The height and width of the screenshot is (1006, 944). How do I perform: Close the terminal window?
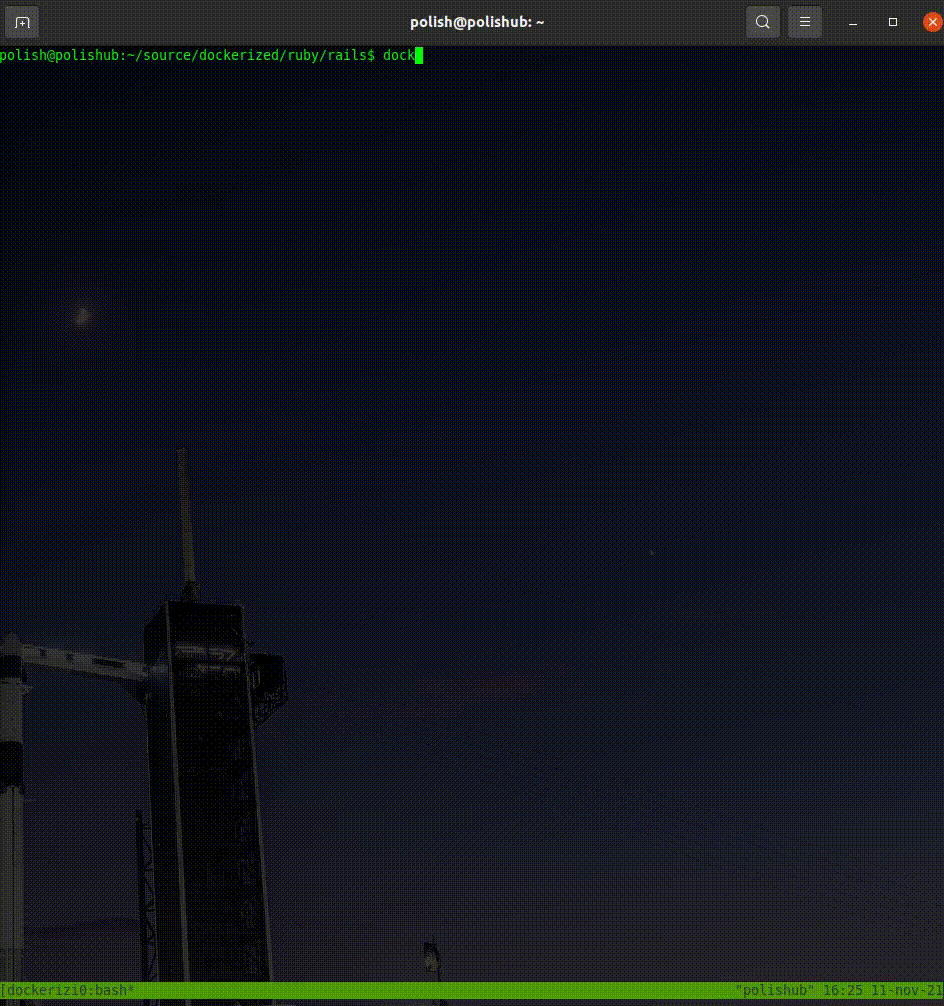(932, 22)
